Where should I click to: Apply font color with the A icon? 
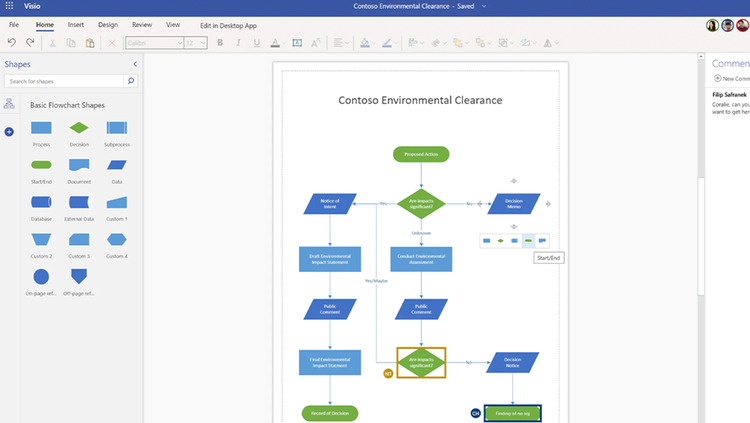click(275, 43)
